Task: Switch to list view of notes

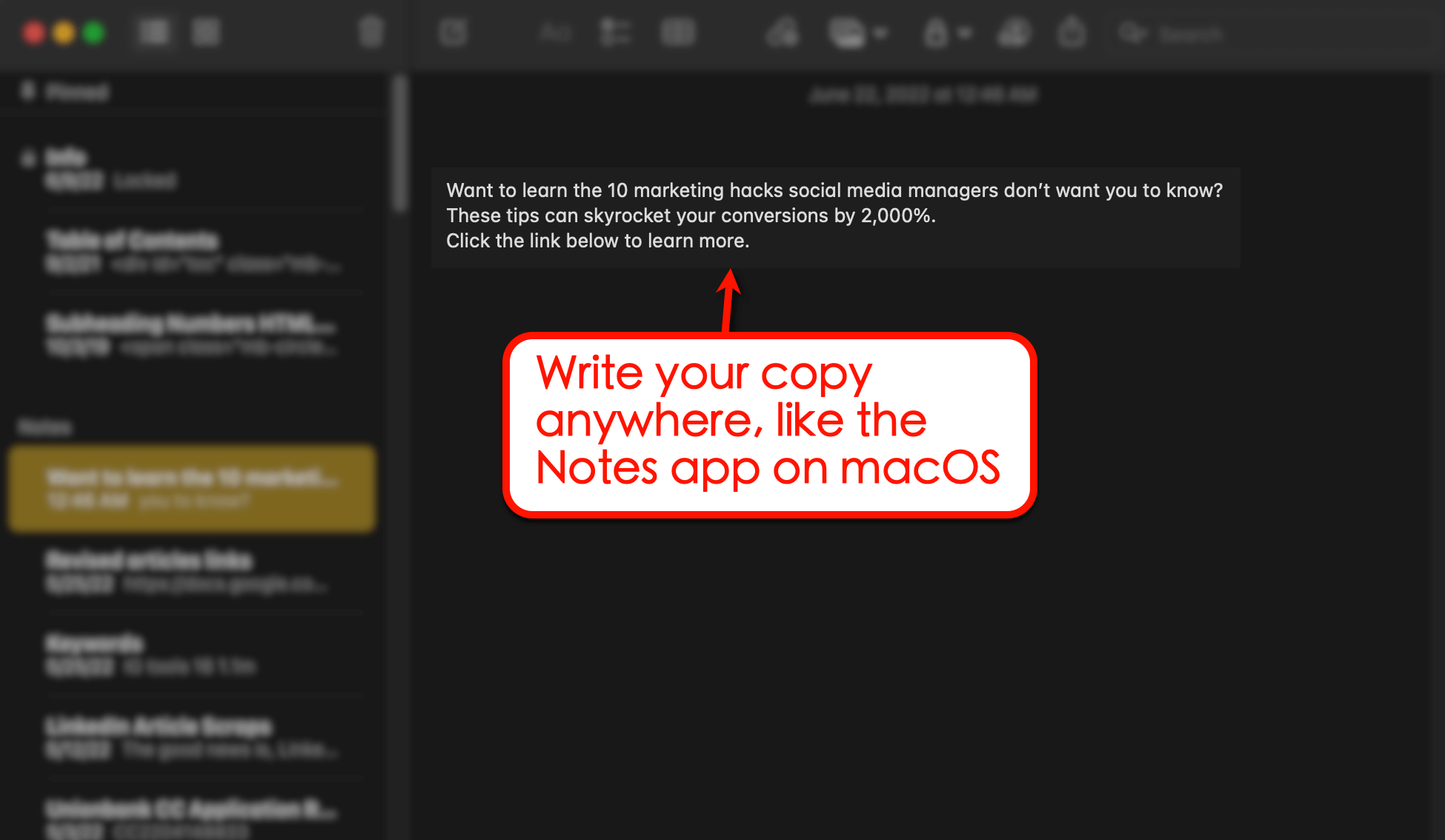Action: tap(154, 32)
